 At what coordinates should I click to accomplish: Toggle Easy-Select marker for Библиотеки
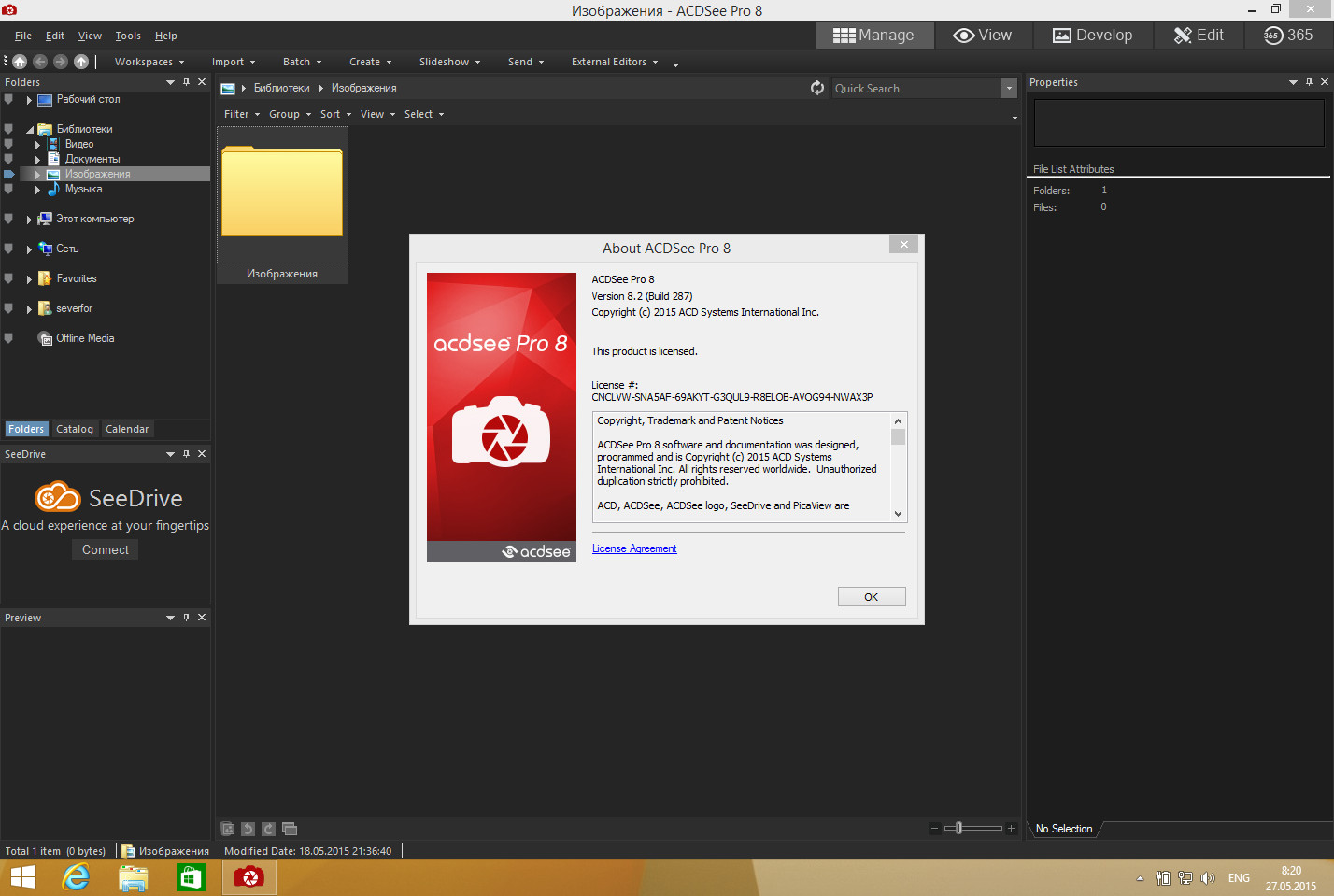pyautogui.click(x=8, y=129)
